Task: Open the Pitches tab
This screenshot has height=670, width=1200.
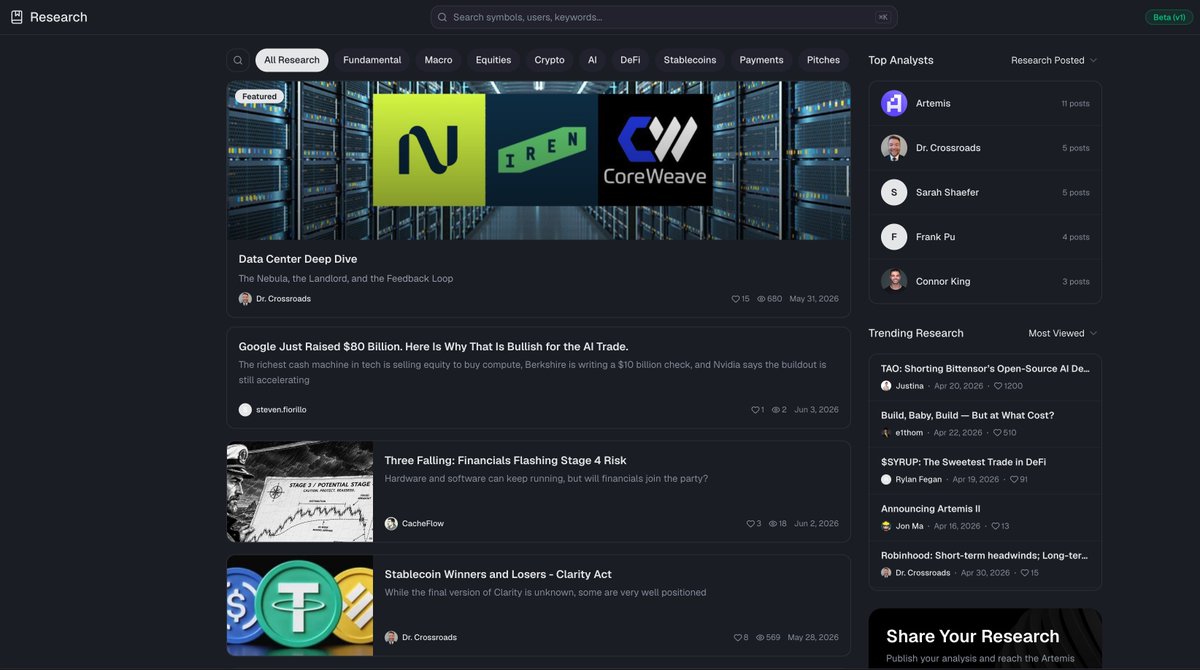Action: coord(823,60)
